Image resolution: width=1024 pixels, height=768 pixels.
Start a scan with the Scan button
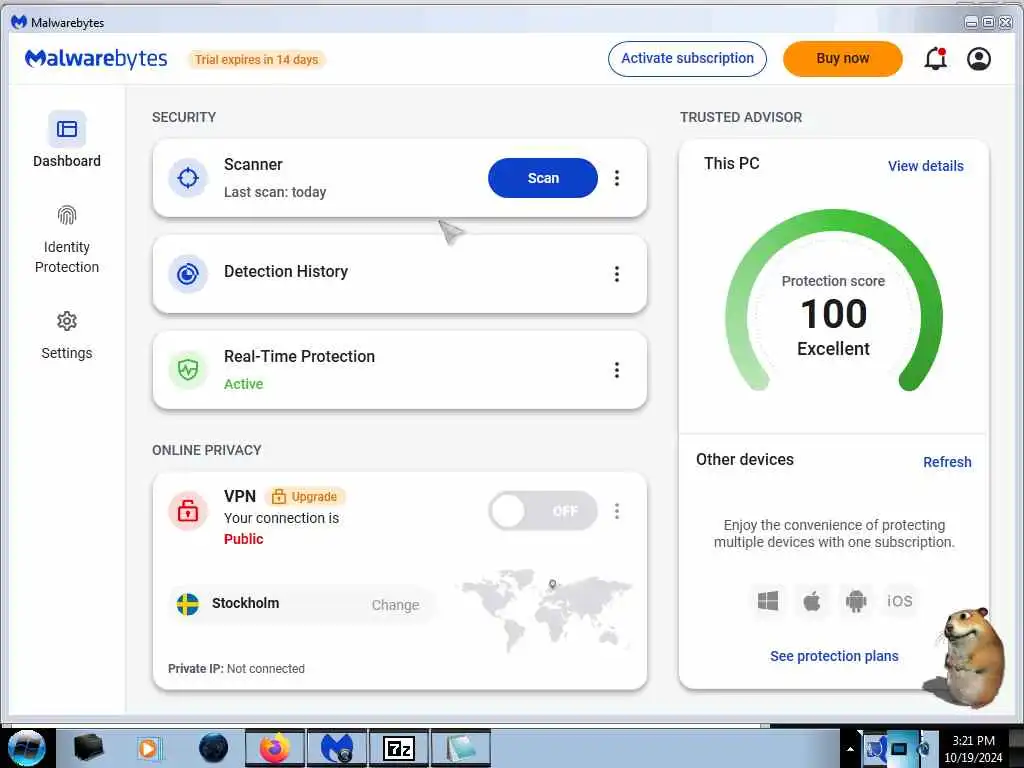pos(543,178)
